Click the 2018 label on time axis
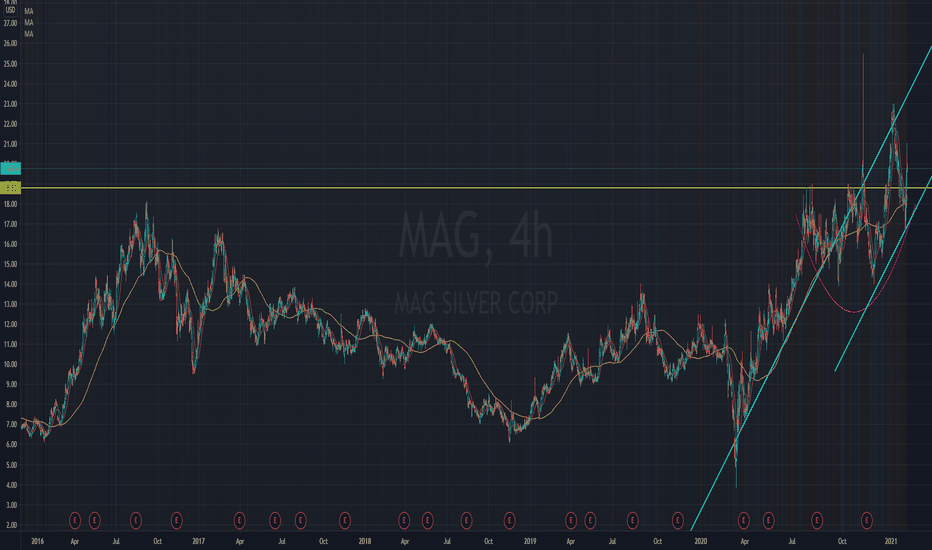 coord(364,541)
